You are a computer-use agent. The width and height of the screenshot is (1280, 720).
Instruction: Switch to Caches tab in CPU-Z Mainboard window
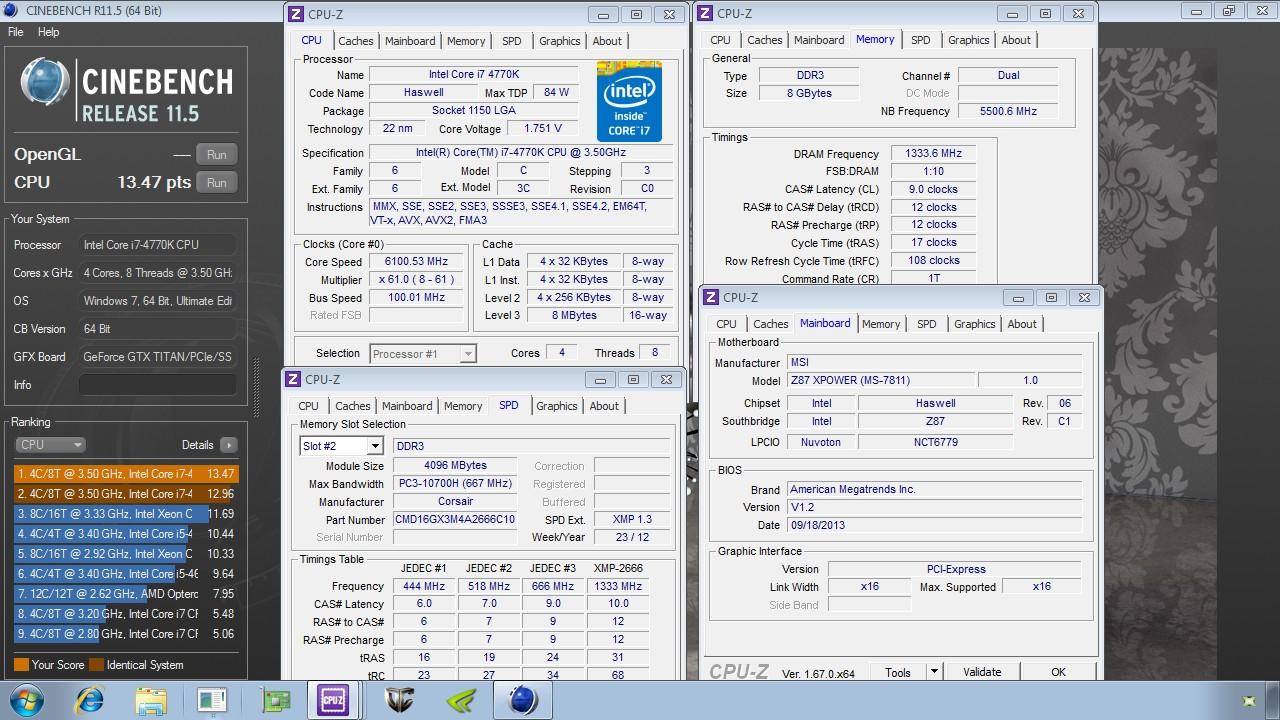(x=770, y=324)
